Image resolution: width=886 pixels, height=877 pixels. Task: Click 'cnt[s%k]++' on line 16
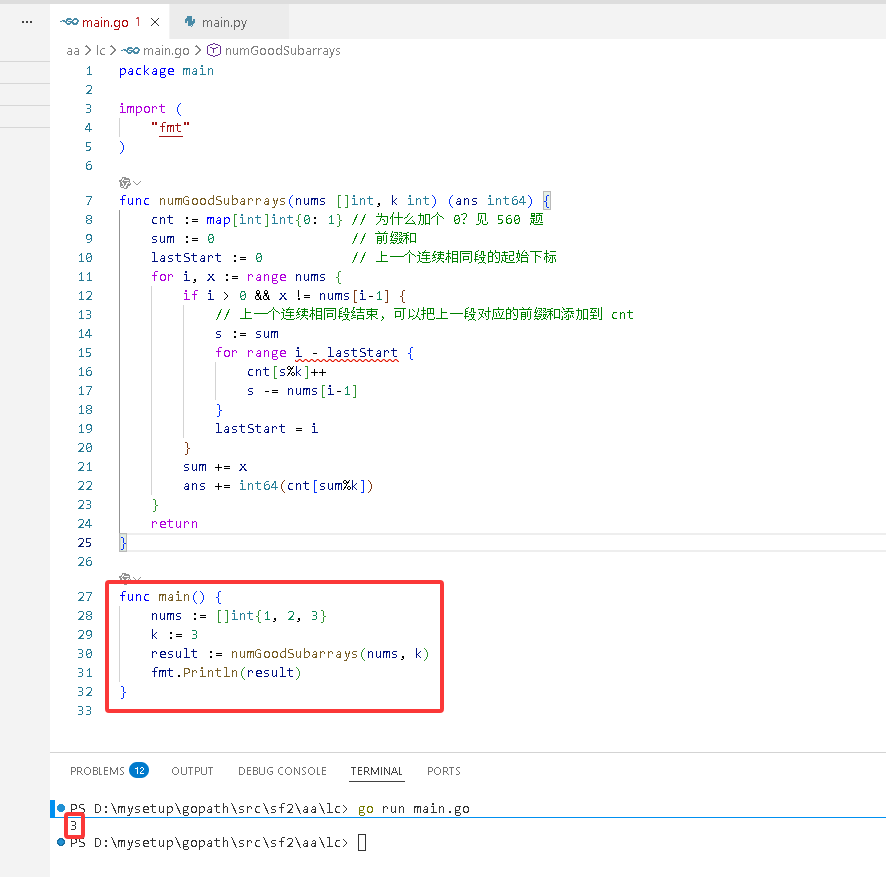286,372
